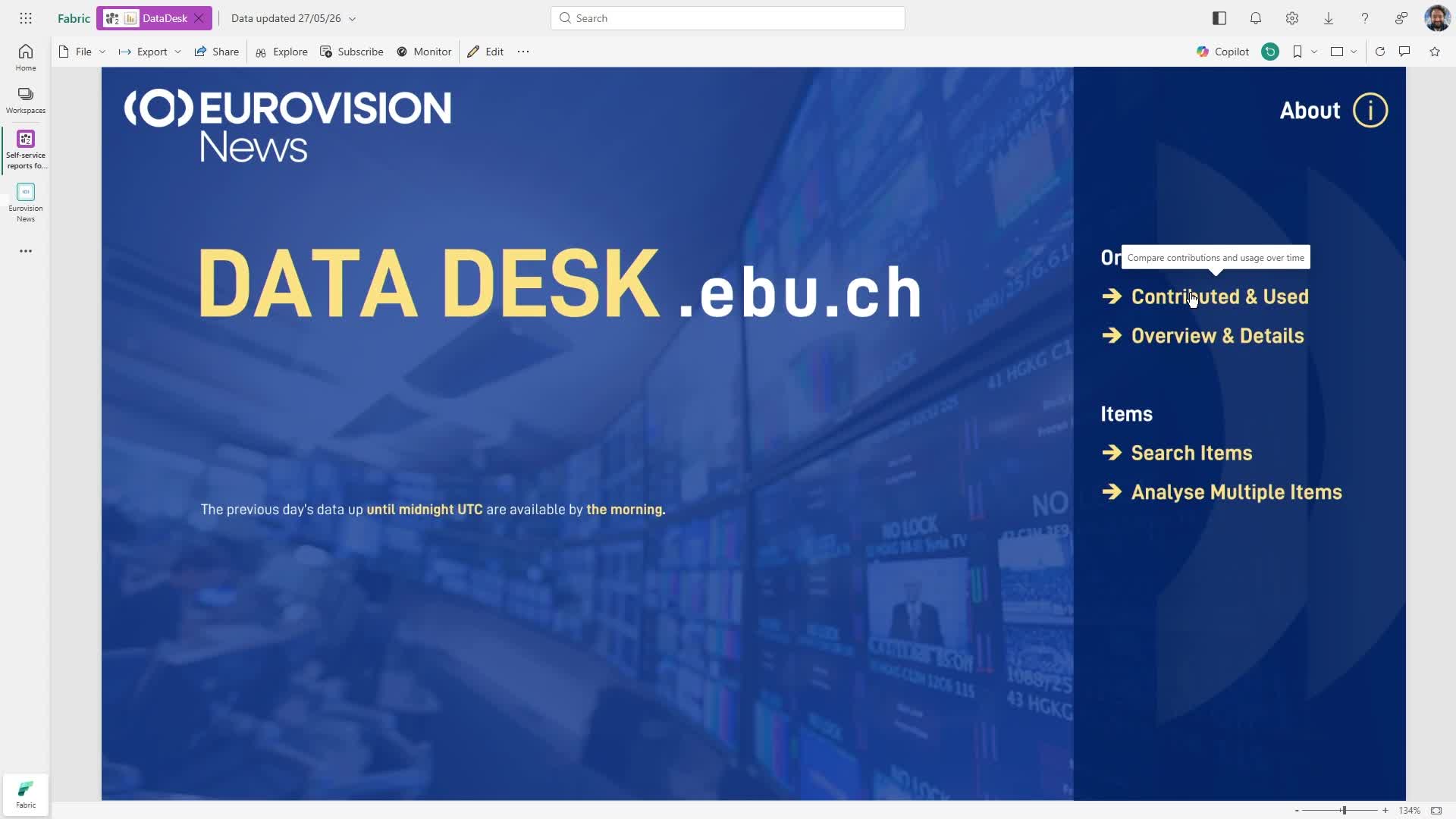Screen dimensions: 1456x819
Task: Zoom in with plus button
Action: (x=1385, y=811)
